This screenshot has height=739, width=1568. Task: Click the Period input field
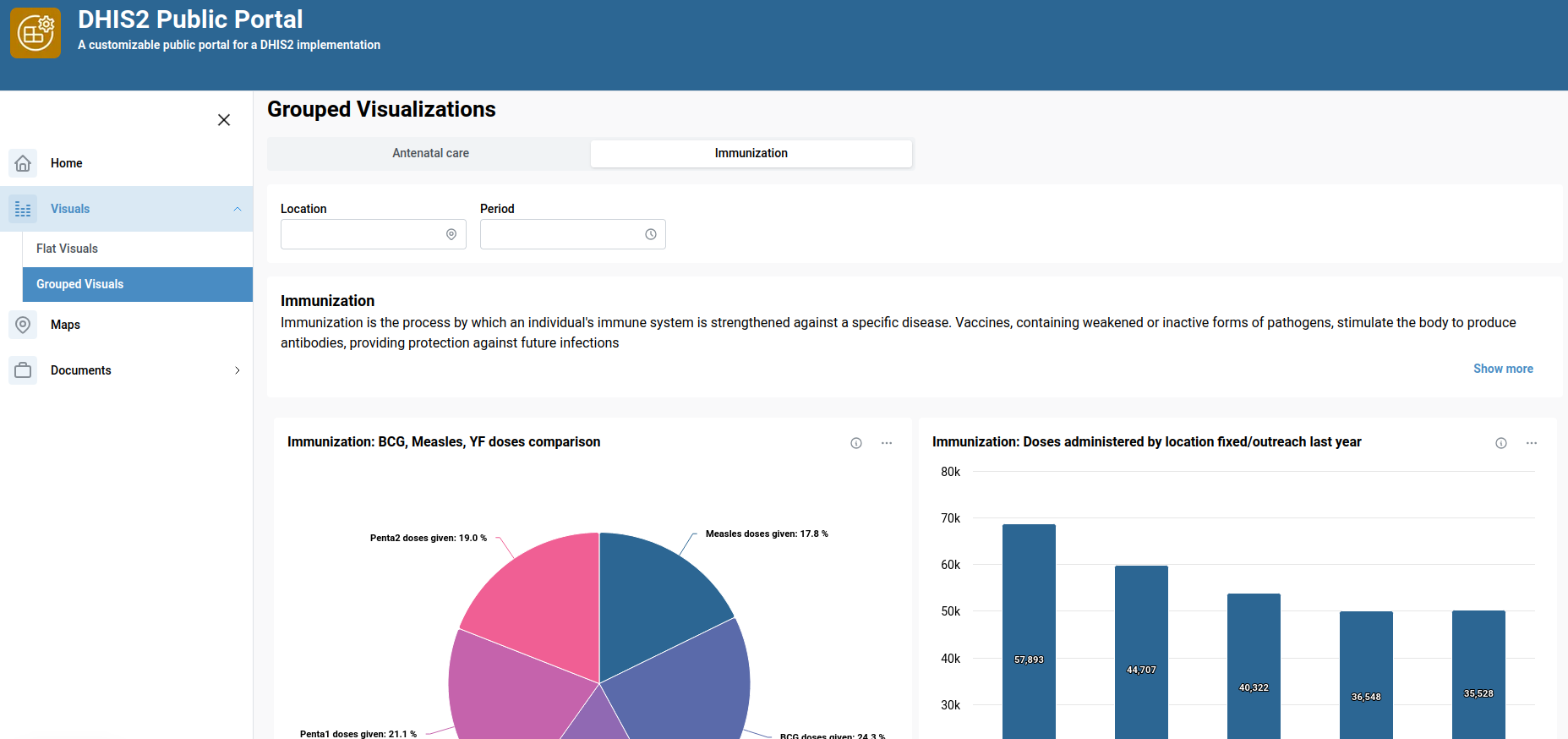click(x=573, y=234)
